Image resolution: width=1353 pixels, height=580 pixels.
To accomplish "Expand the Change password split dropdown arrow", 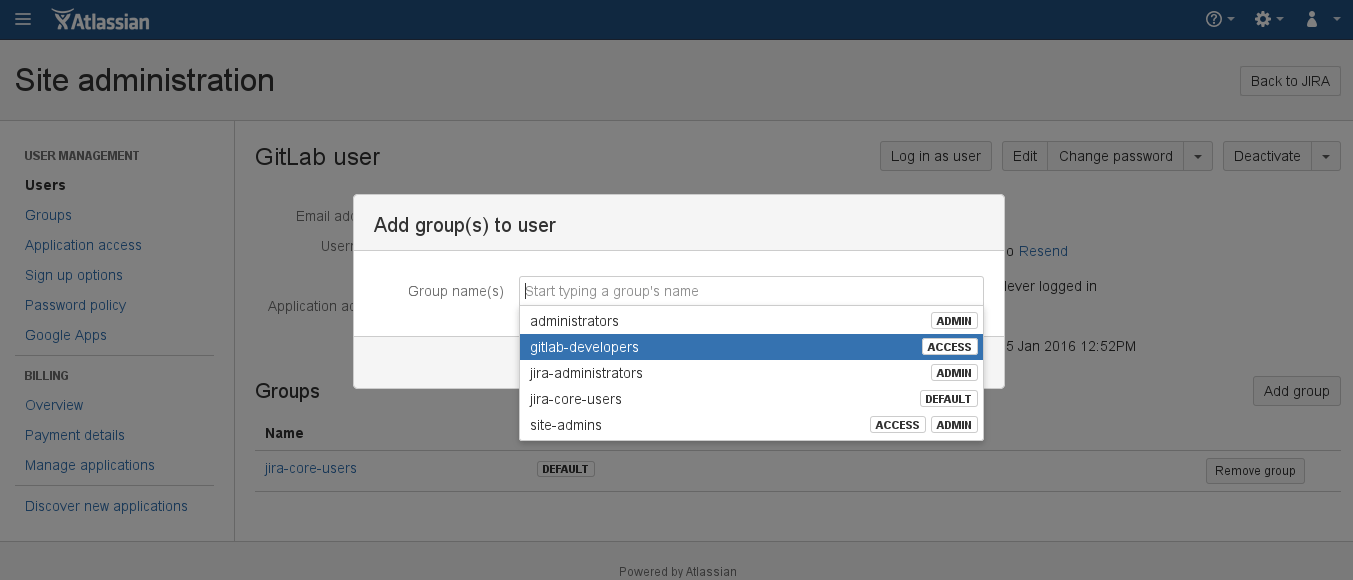I will (x=1198, y=156).
